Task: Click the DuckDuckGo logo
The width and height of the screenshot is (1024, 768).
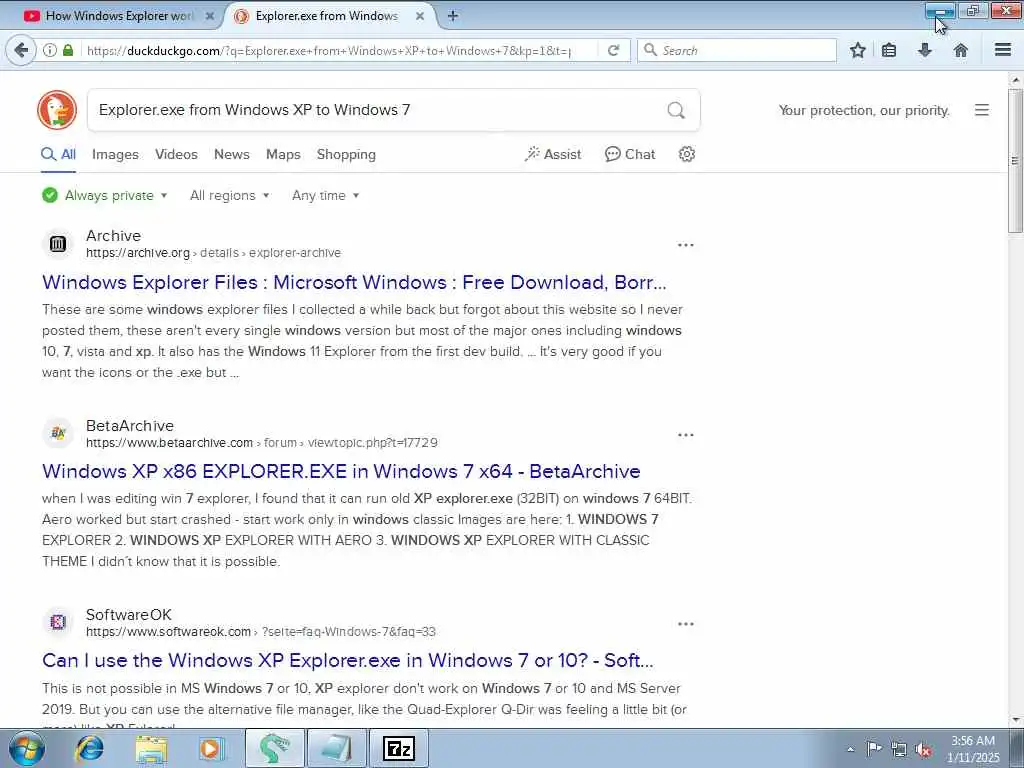Action: pyautogui.click(x=57, y=110)
